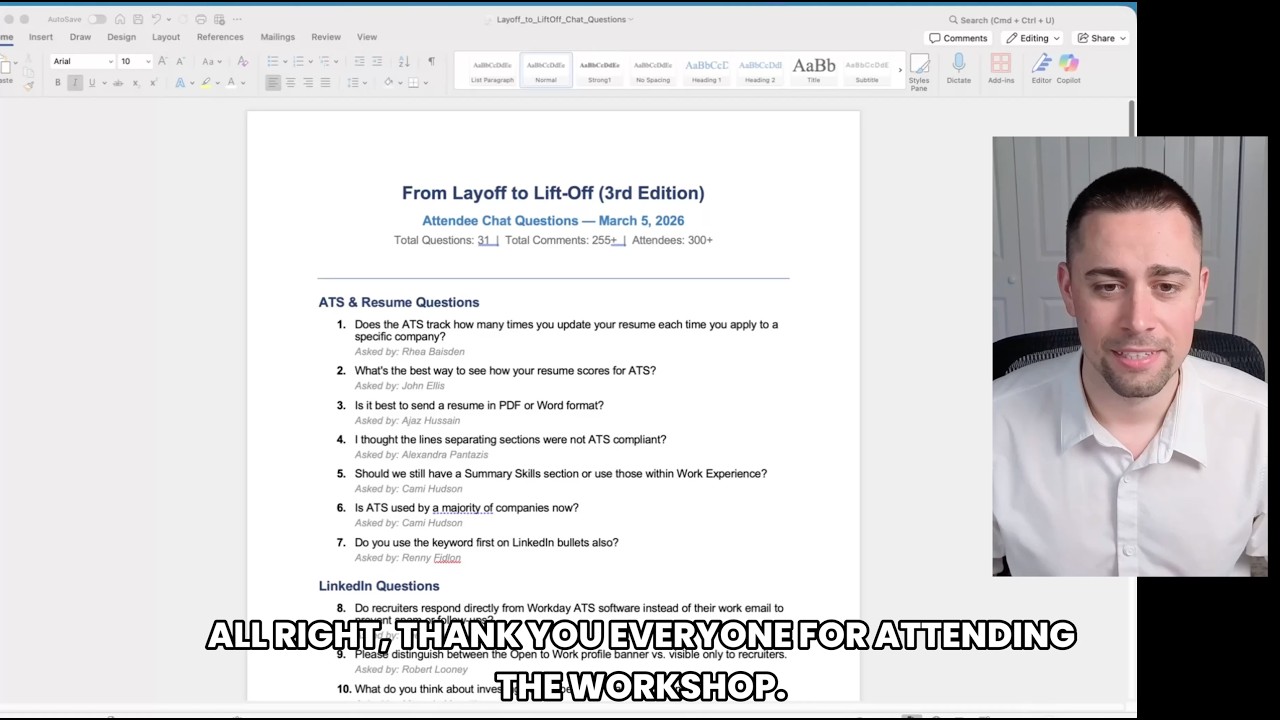
Task: Toggle left text alignment
Action: (273, 82)
